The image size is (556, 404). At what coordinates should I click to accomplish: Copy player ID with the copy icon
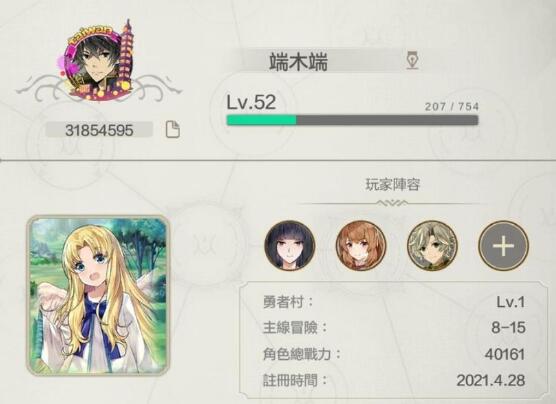[173, 129]
